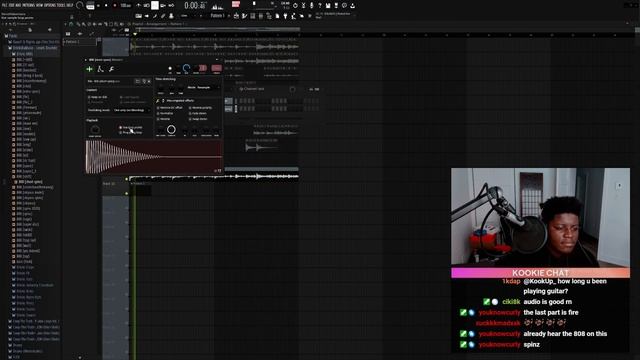
Task: Click the white pan knob in sampler
Action: pos(170,69)
